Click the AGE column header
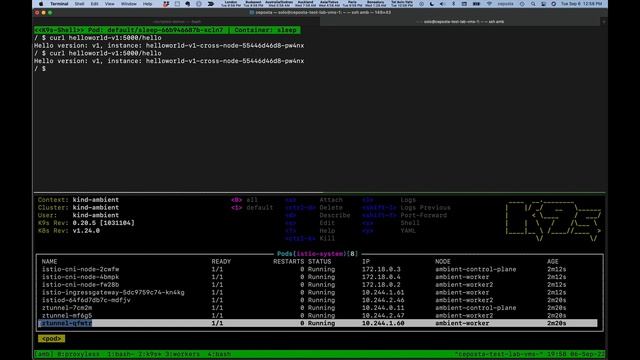The height and width of the screenshot is (360, 640). (553, 261)
